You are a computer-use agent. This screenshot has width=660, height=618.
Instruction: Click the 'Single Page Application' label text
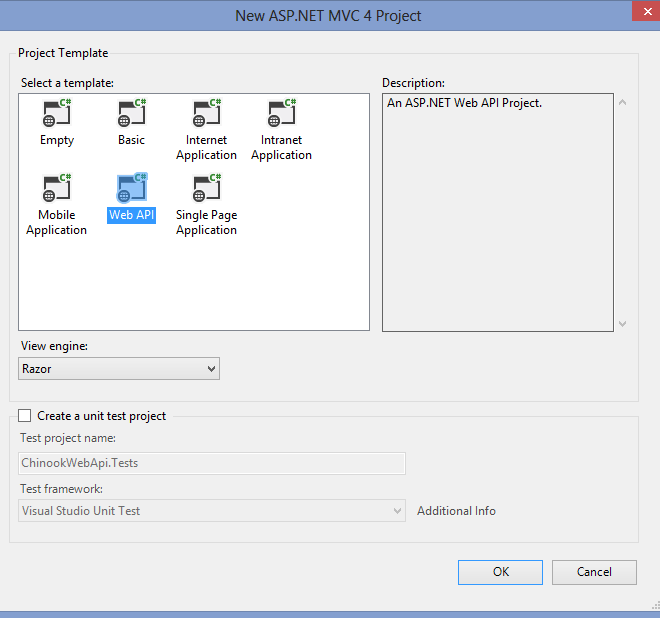pyautogui.click(x=206, y=223)
